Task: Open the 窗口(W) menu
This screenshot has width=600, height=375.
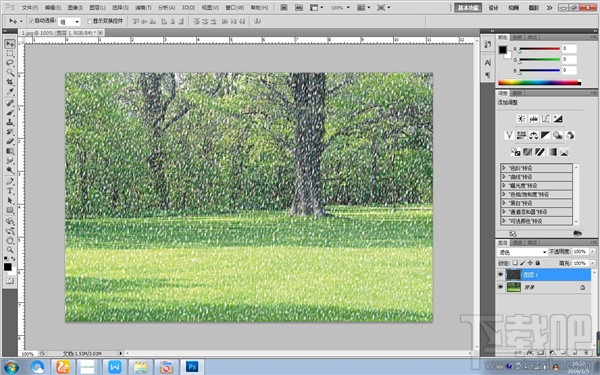Action: pyautogui.click(x=235, y=8)
